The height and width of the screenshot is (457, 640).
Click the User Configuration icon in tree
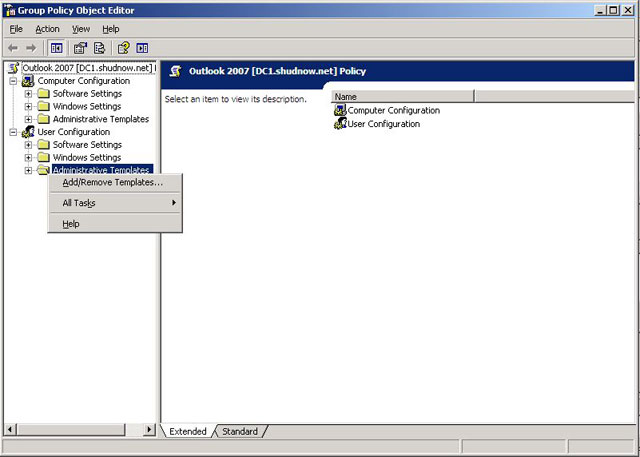28,132
